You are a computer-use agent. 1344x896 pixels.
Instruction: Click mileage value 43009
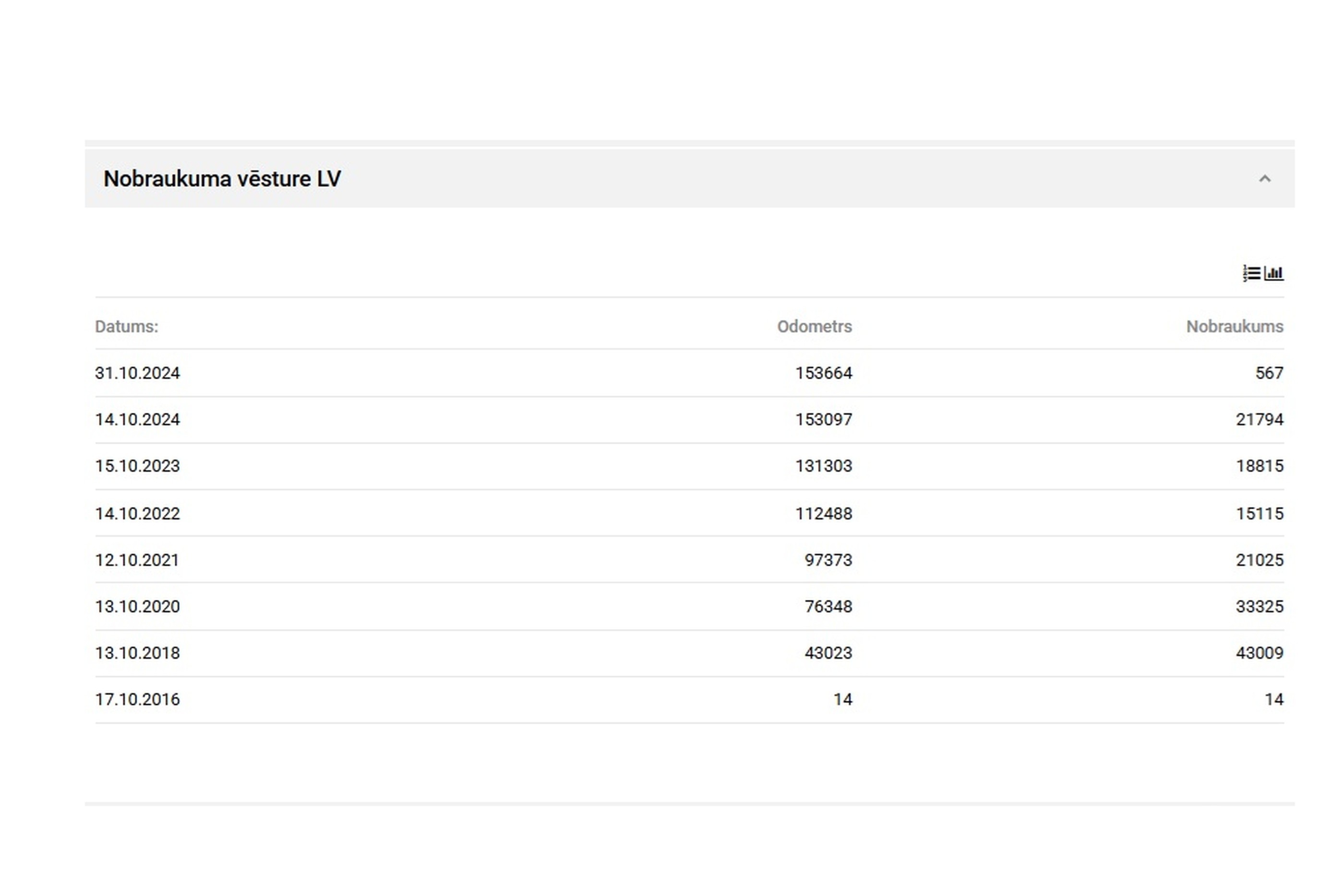coord(1260,653)
